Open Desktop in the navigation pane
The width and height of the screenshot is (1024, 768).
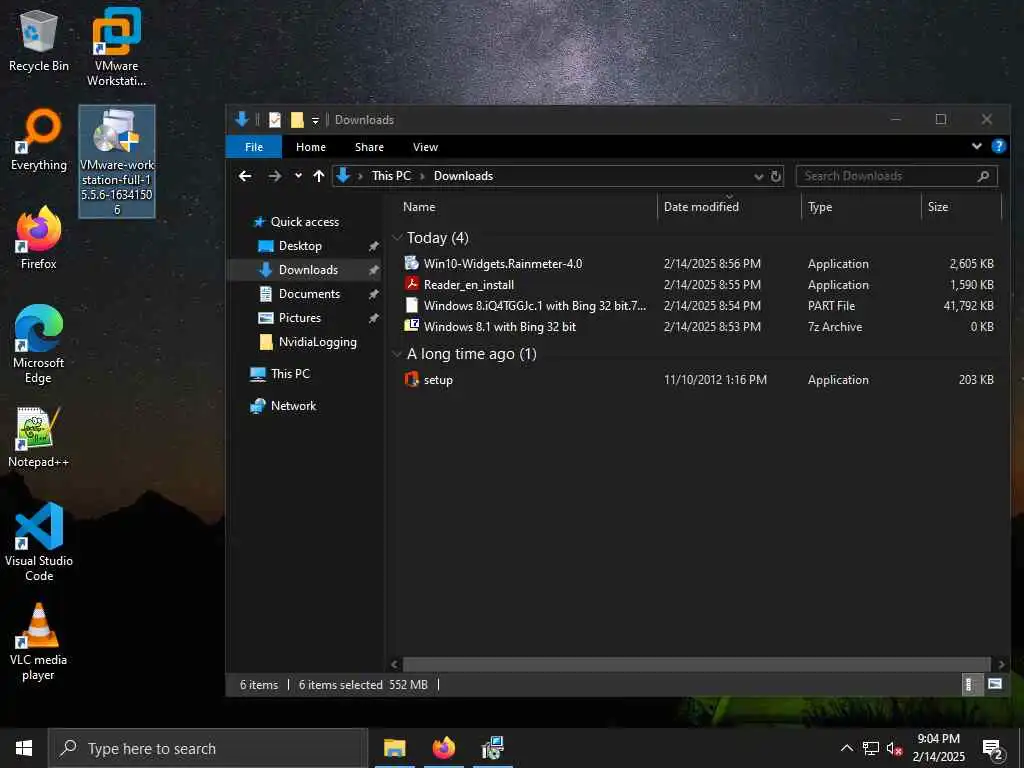click(300, 246)
